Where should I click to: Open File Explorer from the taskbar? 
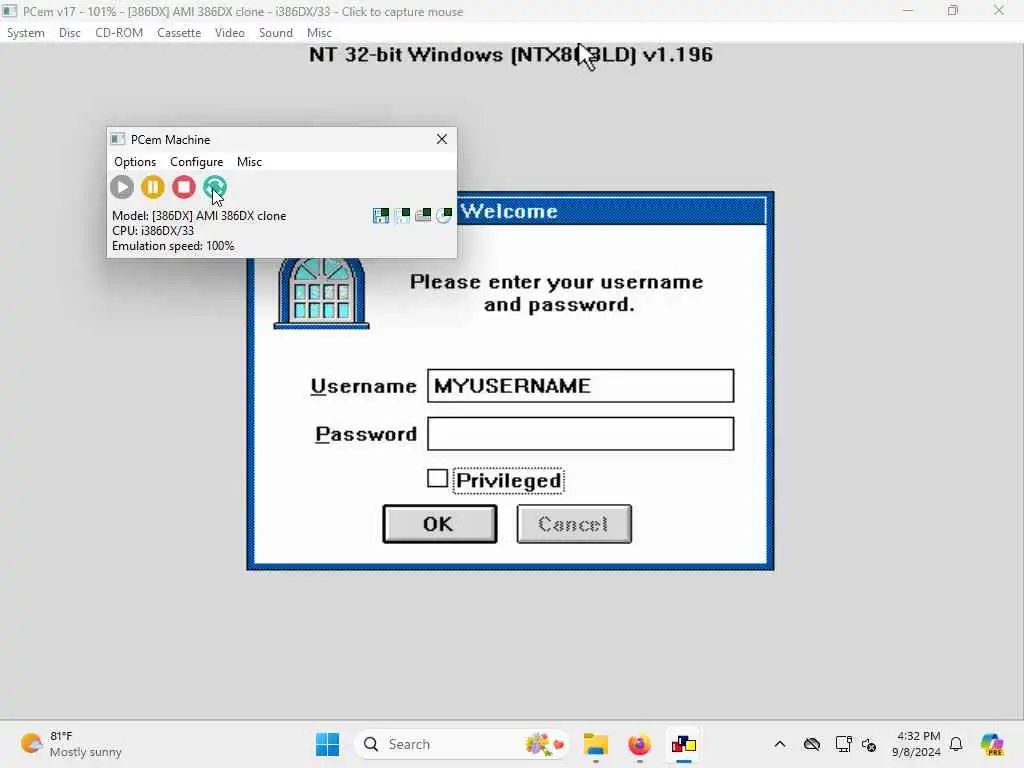tap(596, 744)
